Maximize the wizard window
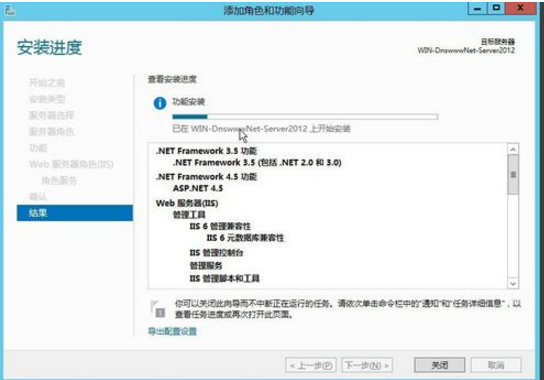The image size is (544, 380). (496, 9)
